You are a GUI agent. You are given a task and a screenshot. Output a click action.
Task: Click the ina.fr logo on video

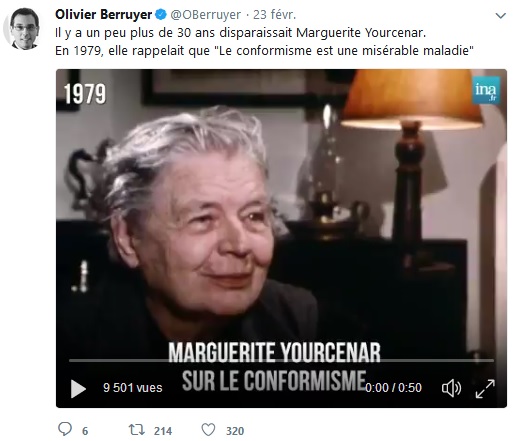pyautogui.click(x=486, y=90)
